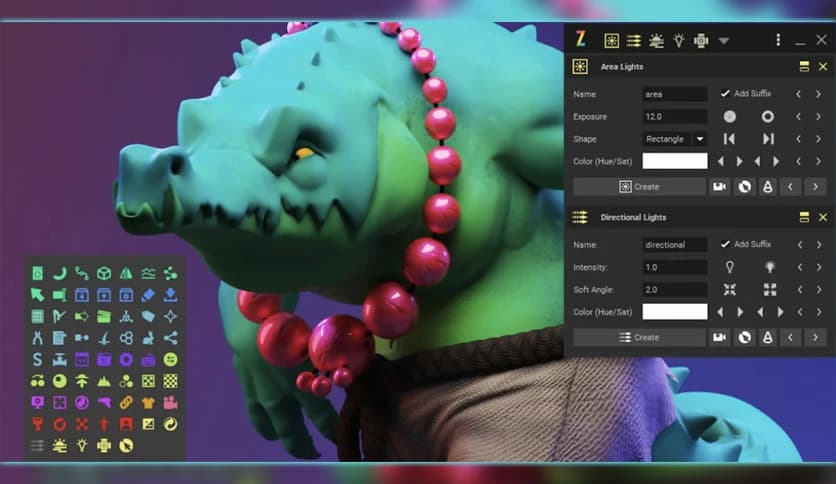Click the camera icon next to Area Lights Create
The image size is (836, 484).
[720, 187]
